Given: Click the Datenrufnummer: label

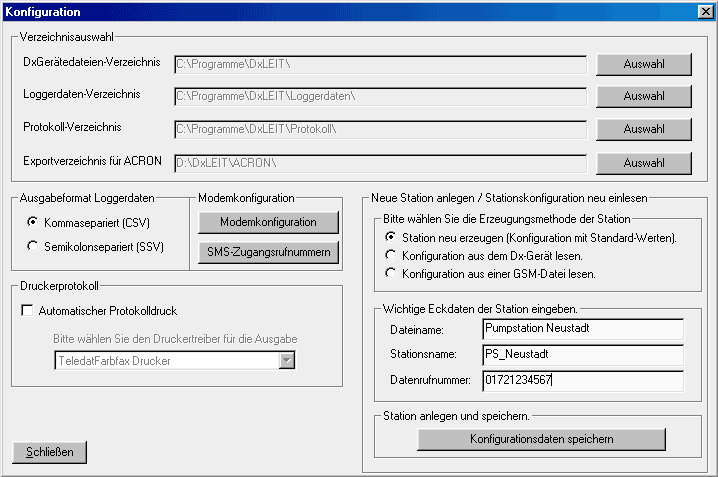Looking at the screenshot, I should tap(430, 380).
